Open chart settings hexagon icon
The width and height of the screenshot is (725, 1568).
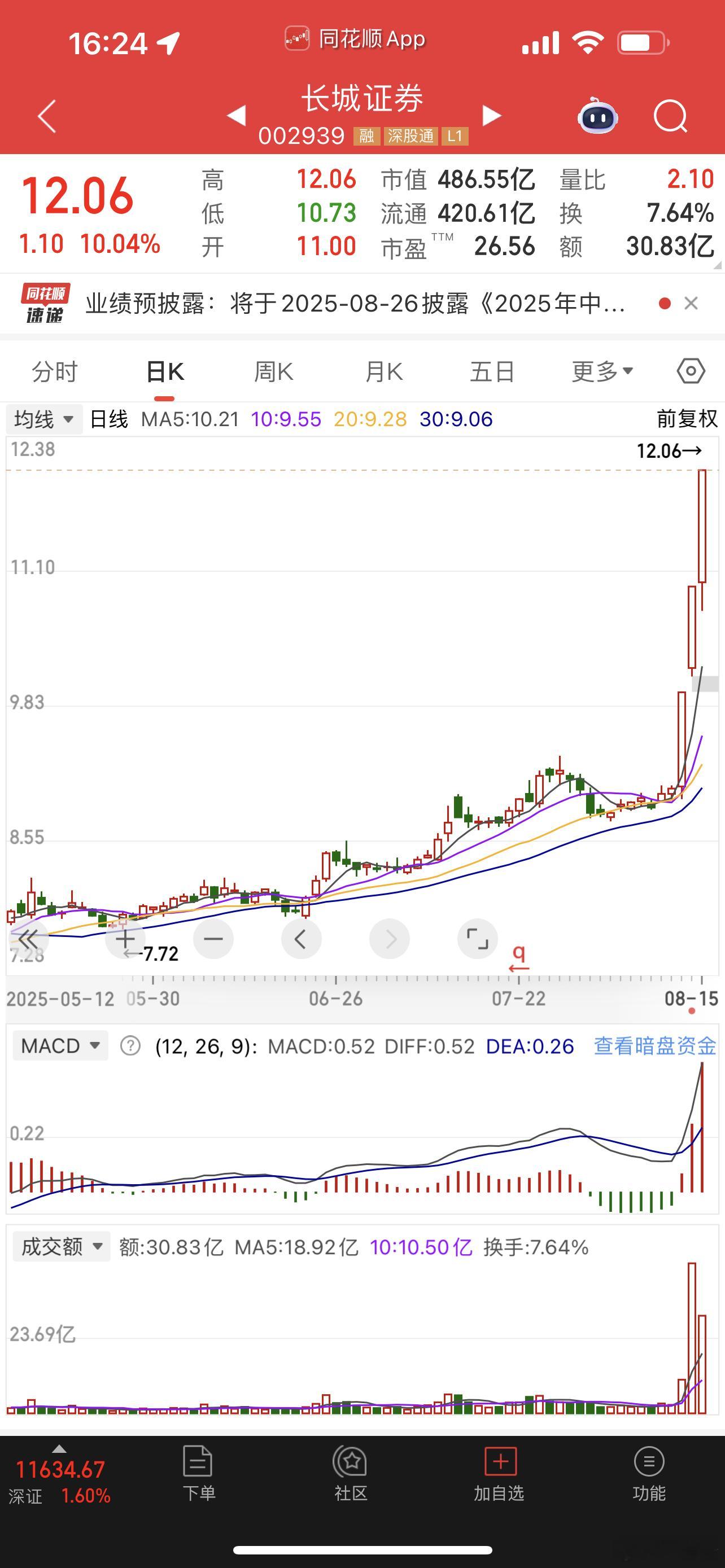(691, 371)
